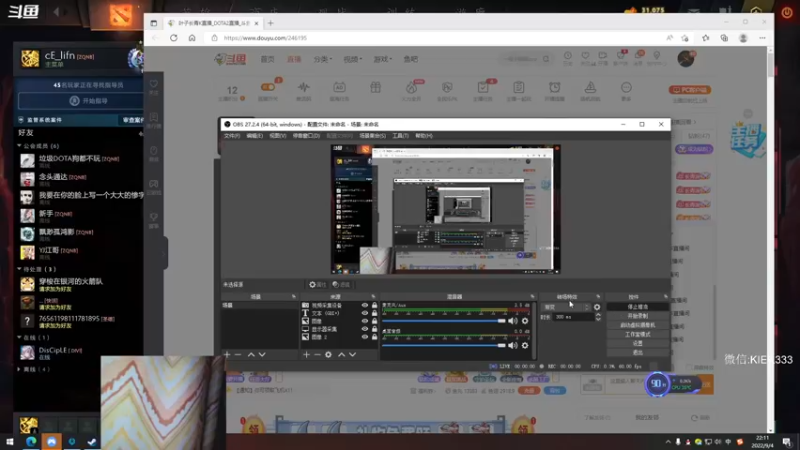The height and width of the screenshot is (450, 800).
Task: Toggle lock on 视频采集设备 source
Action: 374,305
